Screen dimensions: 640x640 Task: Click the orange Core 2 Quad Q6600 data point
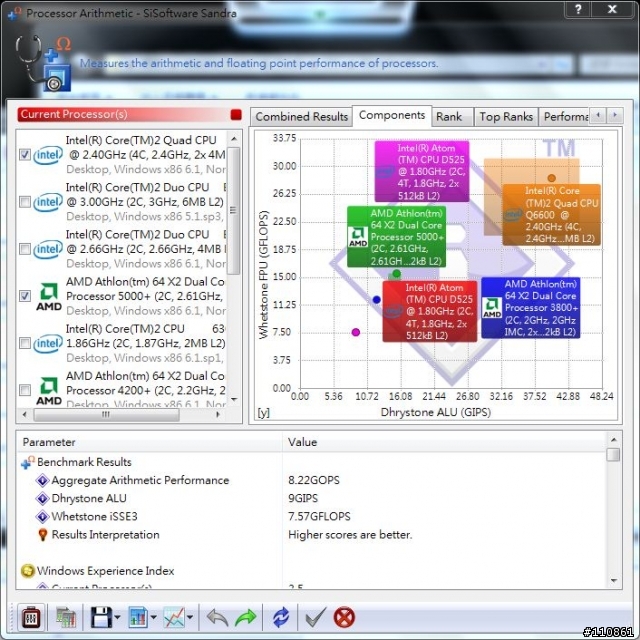point(551,178)
